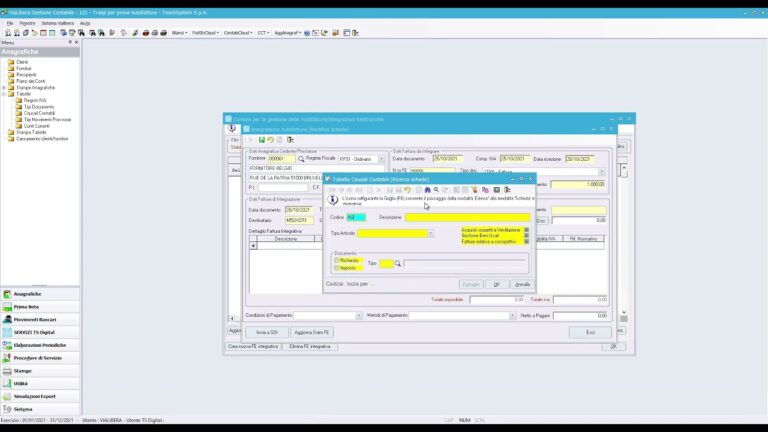Click the Annulla button
The width and height of the screenshot is (768, 432).
click(522, 284)
